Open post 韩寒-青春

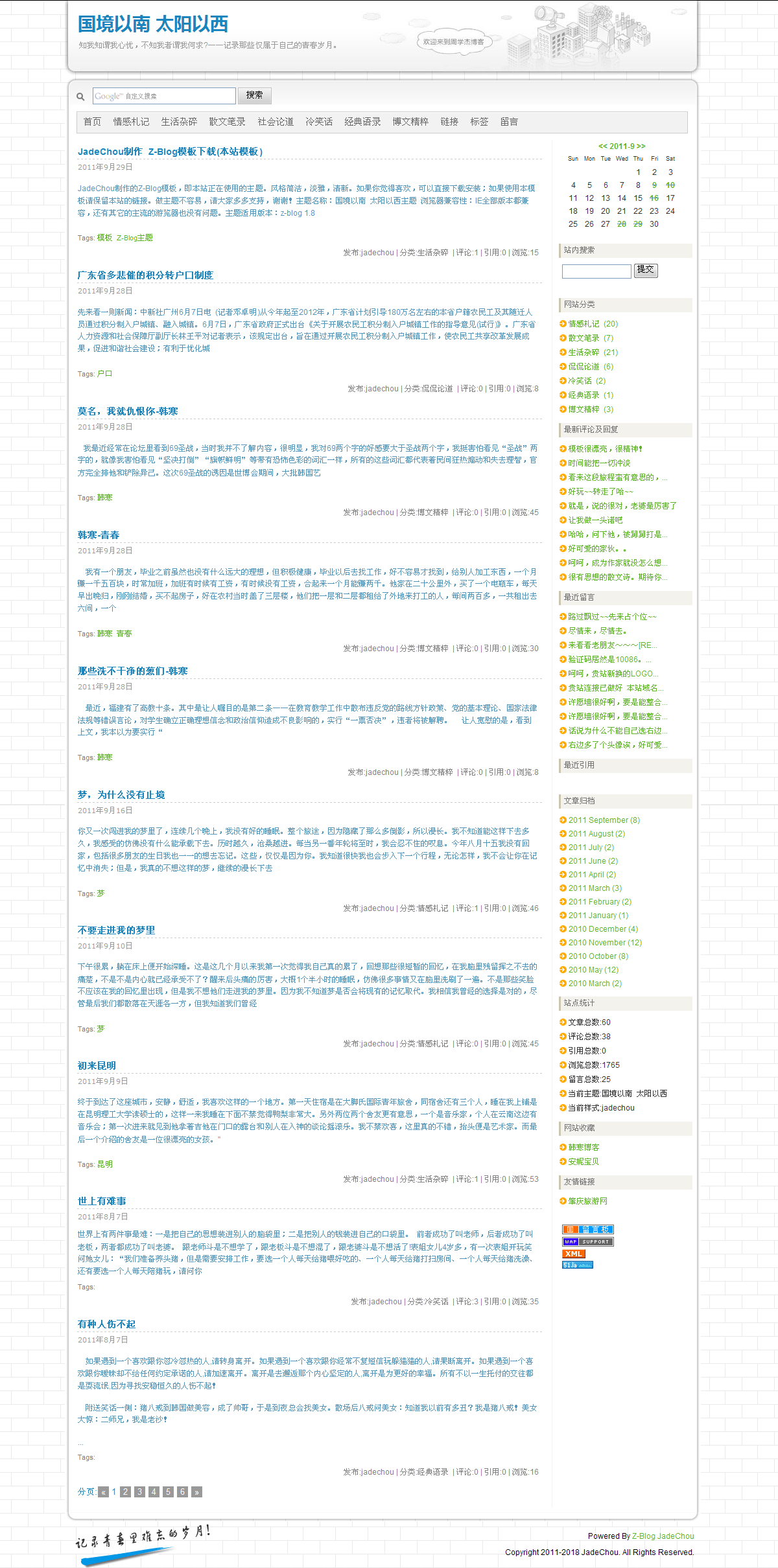(x=99, y=535)
